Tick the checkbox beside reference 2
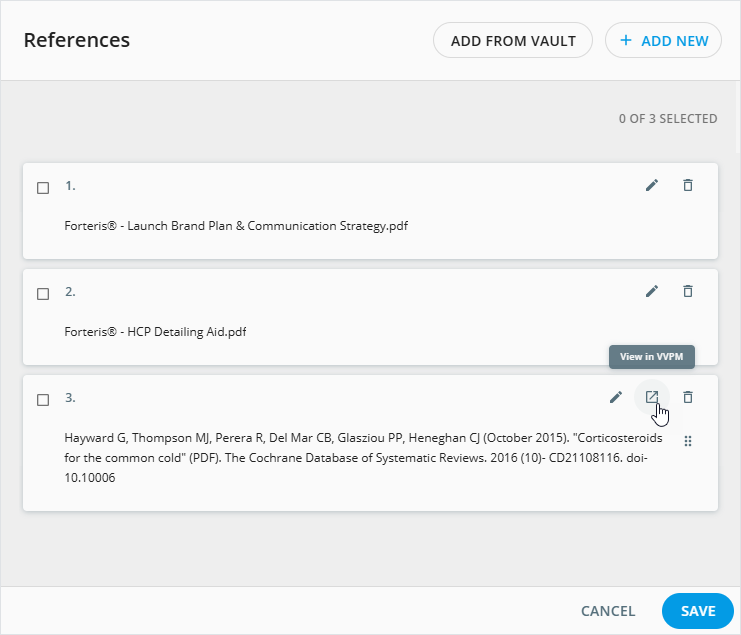The height and width of the screenshot is (635, 741). click(43, 294)
